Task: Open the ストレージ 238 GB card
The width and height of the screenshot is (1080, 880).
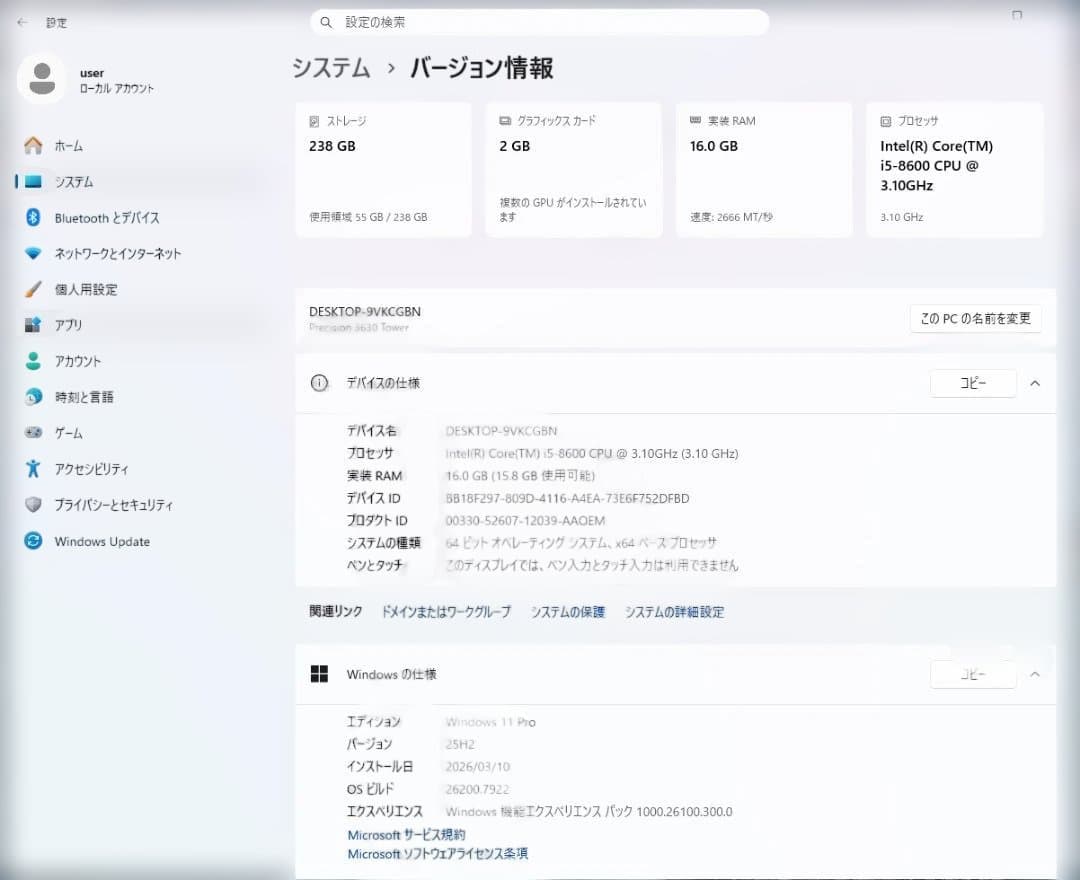Action: pyautogui.click(x=383, y=169)
